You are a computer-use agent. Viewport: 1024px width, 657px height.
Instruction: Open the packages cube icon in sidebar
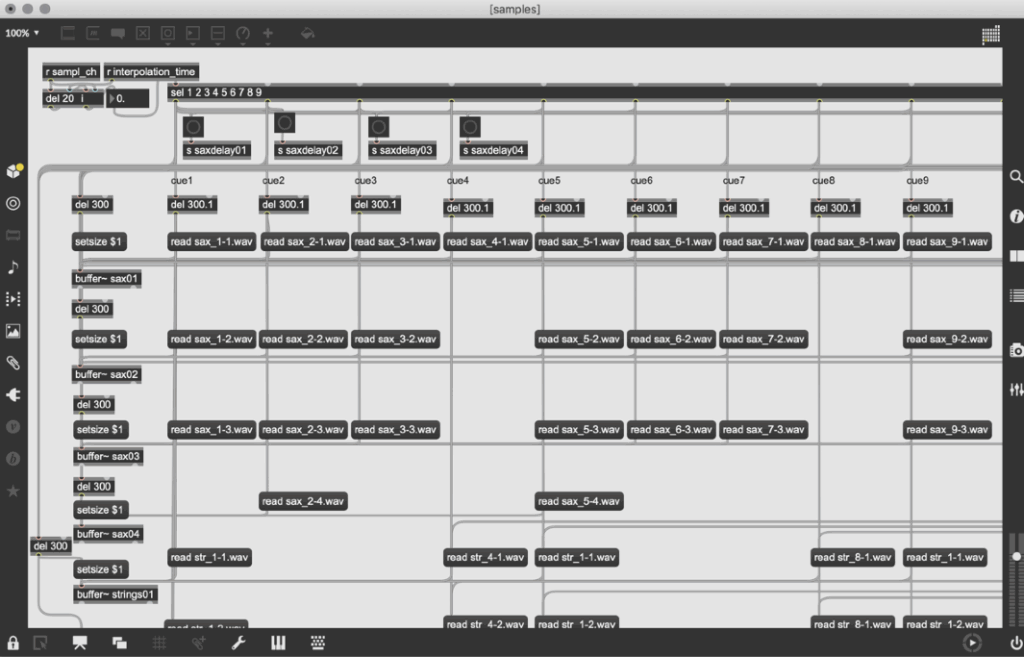click(x=14, y=171)
